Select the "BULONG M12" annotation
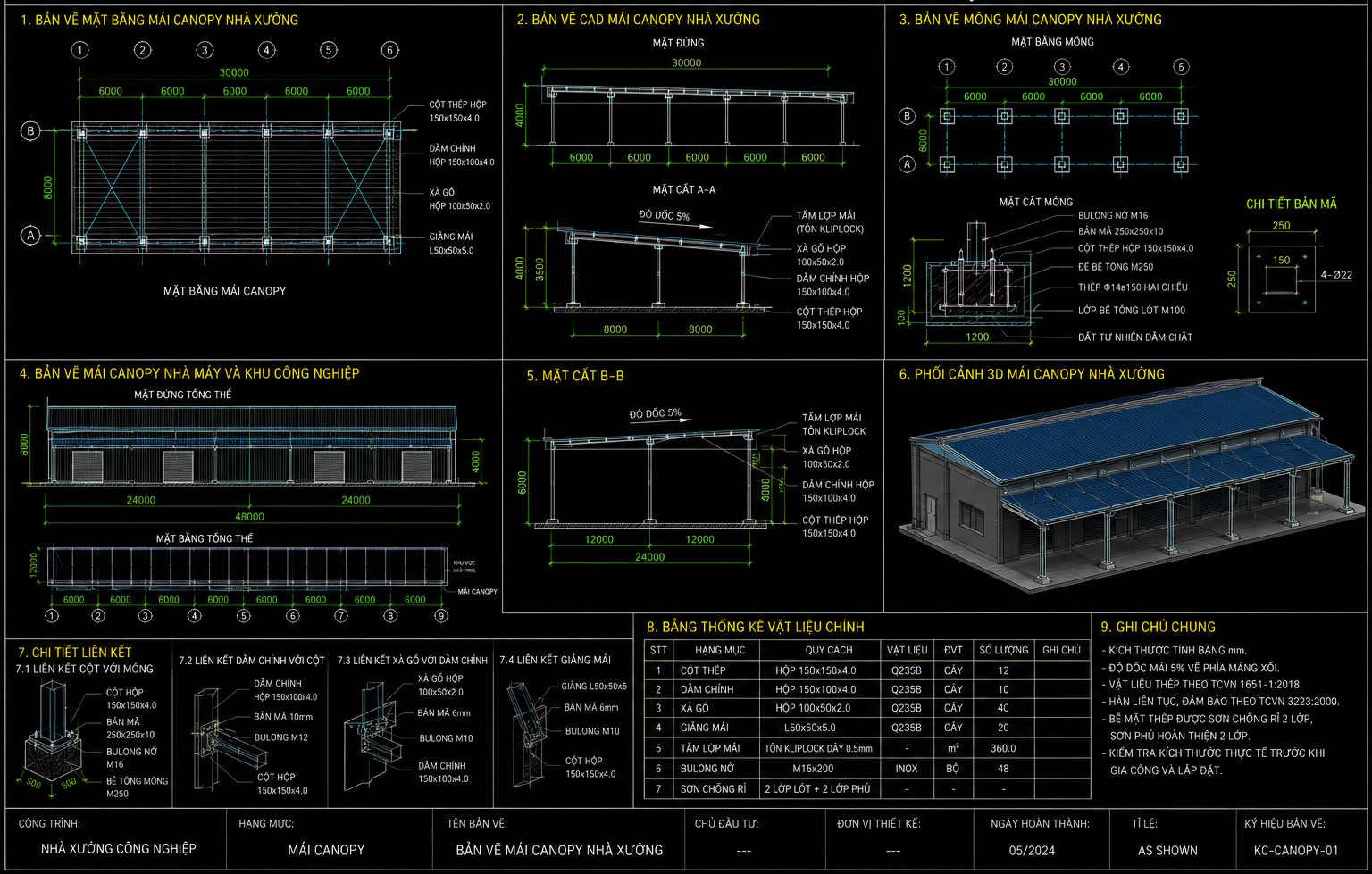Viewport: 1372px width, 874px height. 281,737
